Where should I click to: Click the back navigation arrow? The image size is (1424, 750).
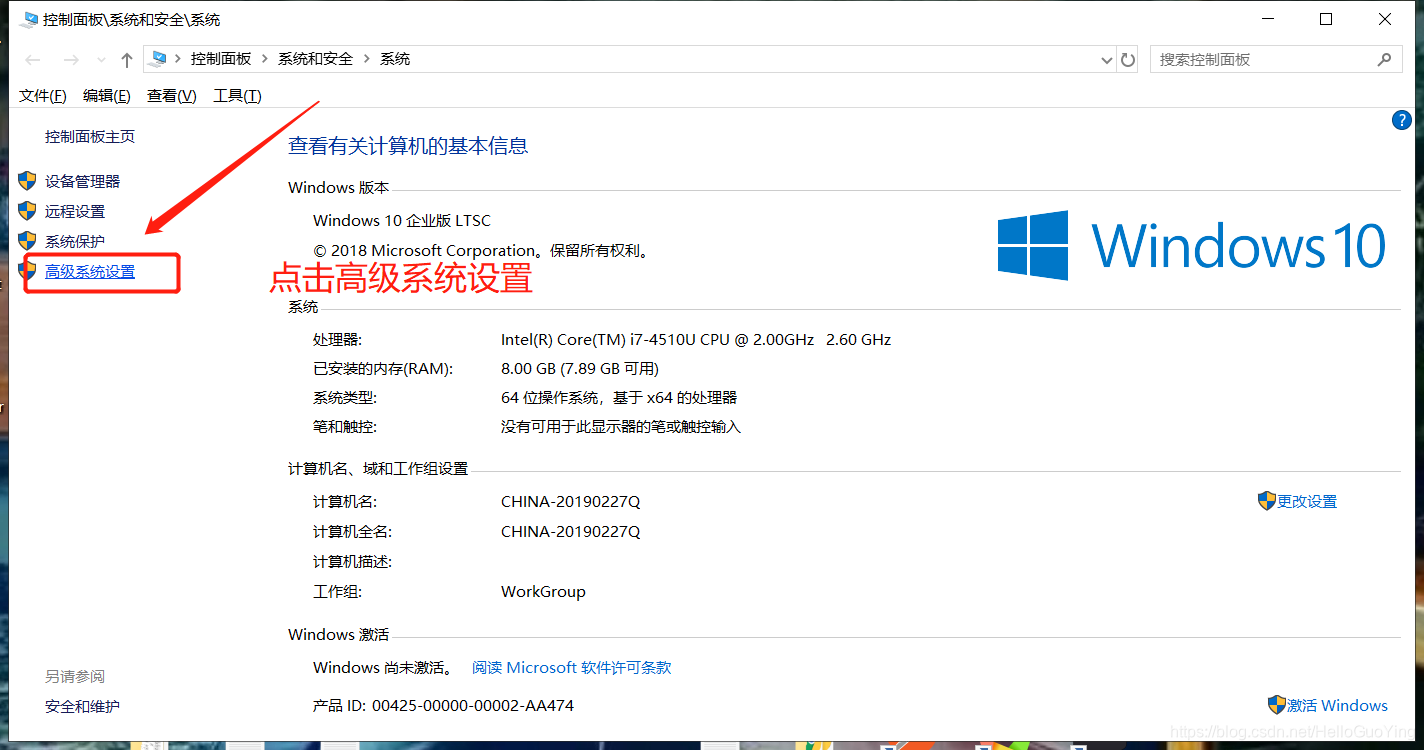click(31, 59)
